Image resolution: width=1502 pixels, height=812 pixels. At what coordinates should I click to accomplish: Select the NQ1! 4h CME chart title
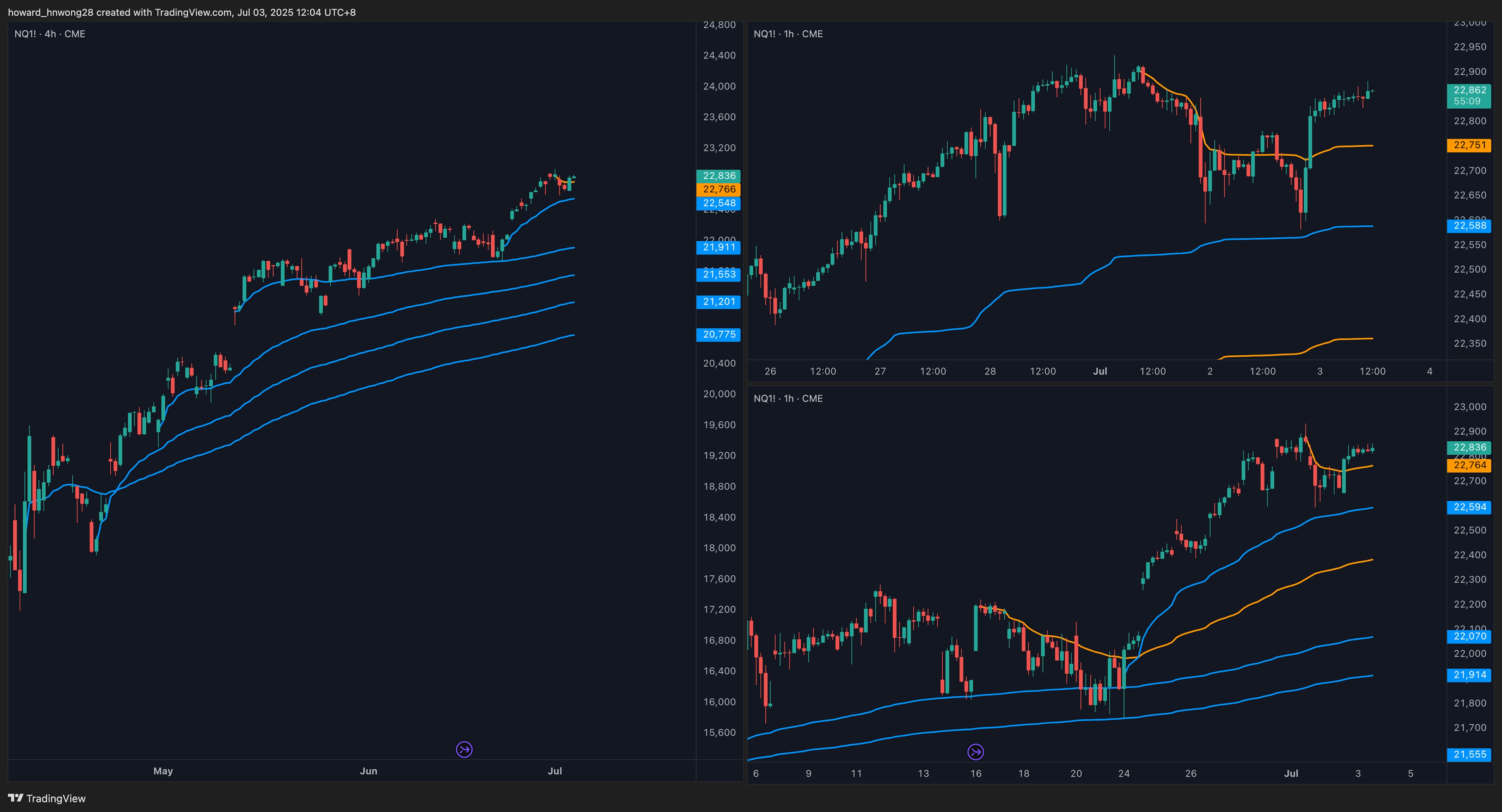(x=50, y=34)
